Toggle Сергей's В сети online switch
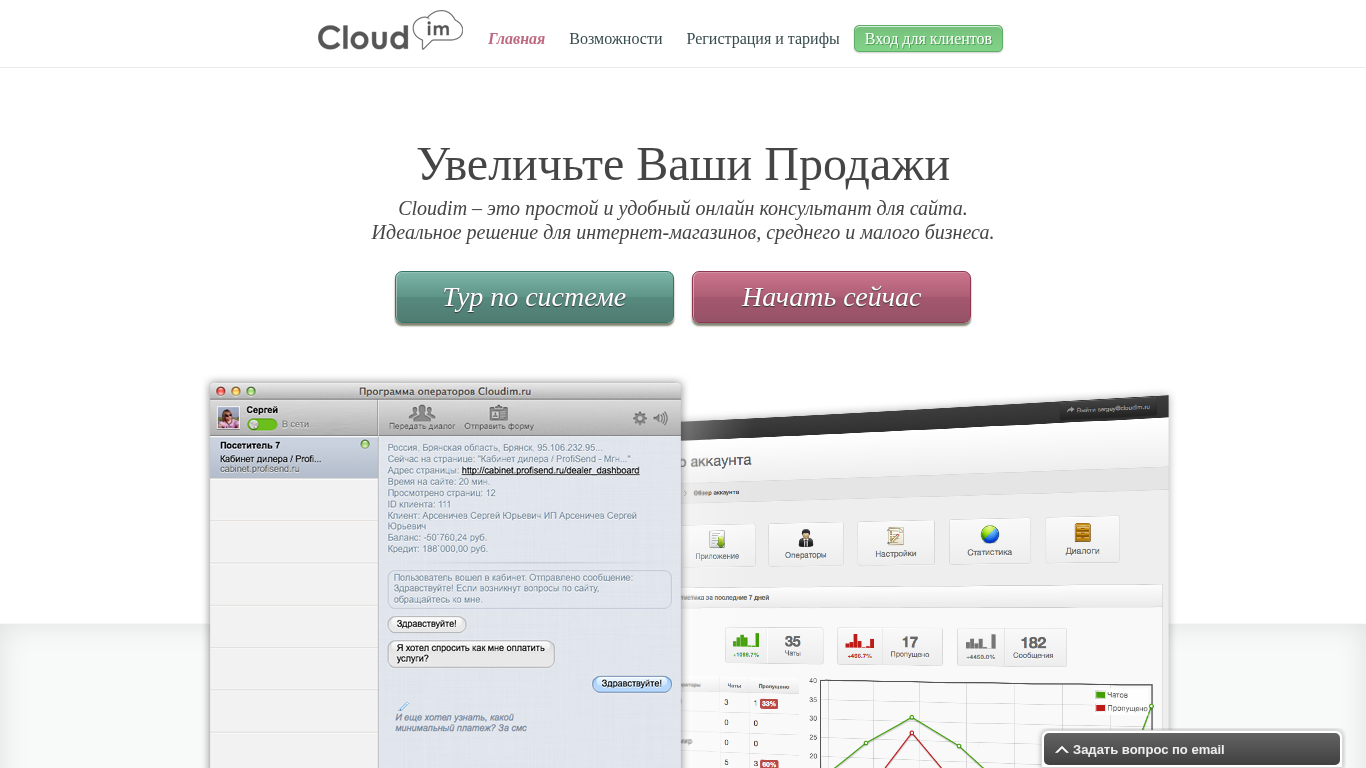 tap(262, 424)
